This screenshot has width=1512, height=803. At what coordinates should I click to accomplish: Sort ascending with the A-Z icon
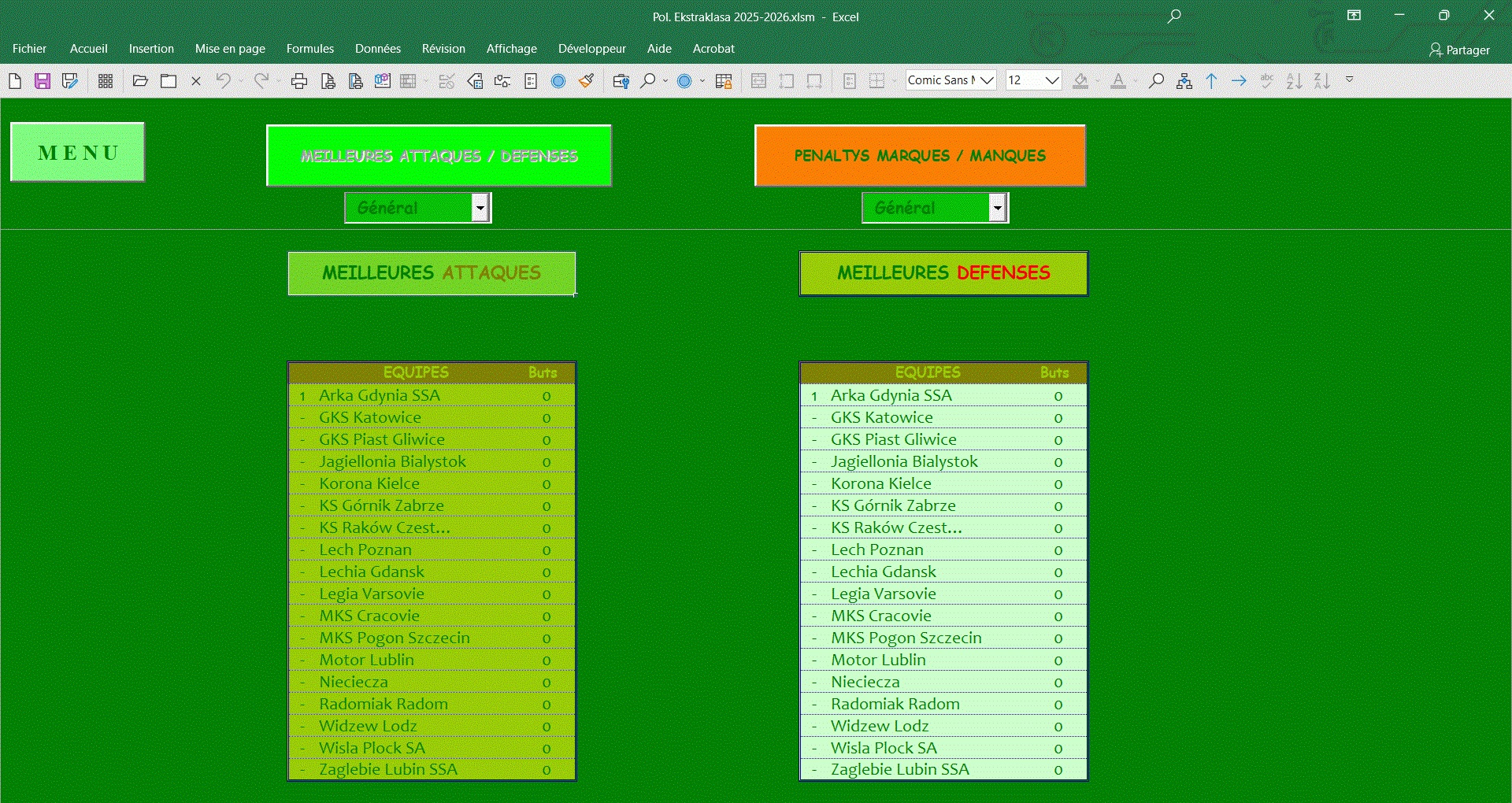(1294, 81)
